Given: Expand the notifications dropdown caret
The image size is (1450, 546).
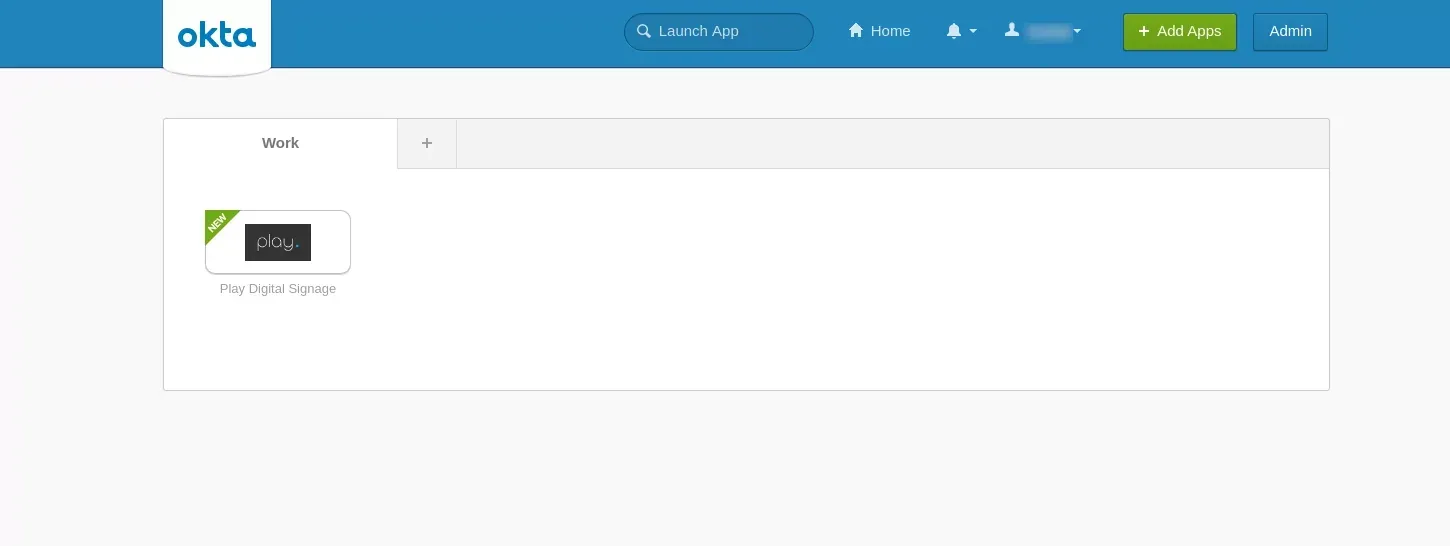Looking at the screenshot, I should pyautogui.click(x=973, y=32).
